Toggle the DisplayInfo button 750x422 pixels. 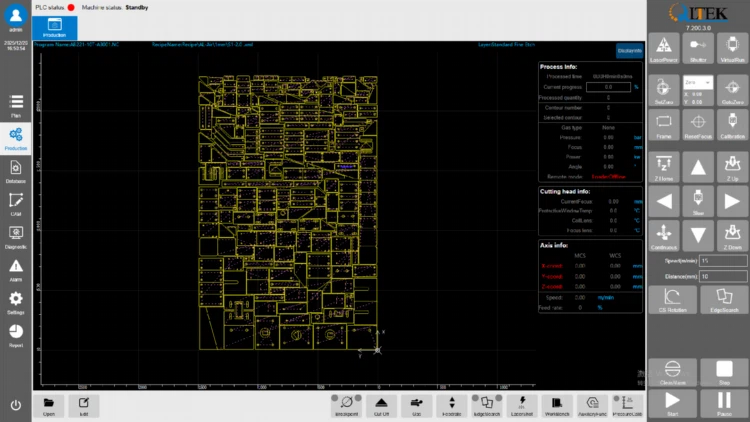pyautogui.click(x=629, y=51)
